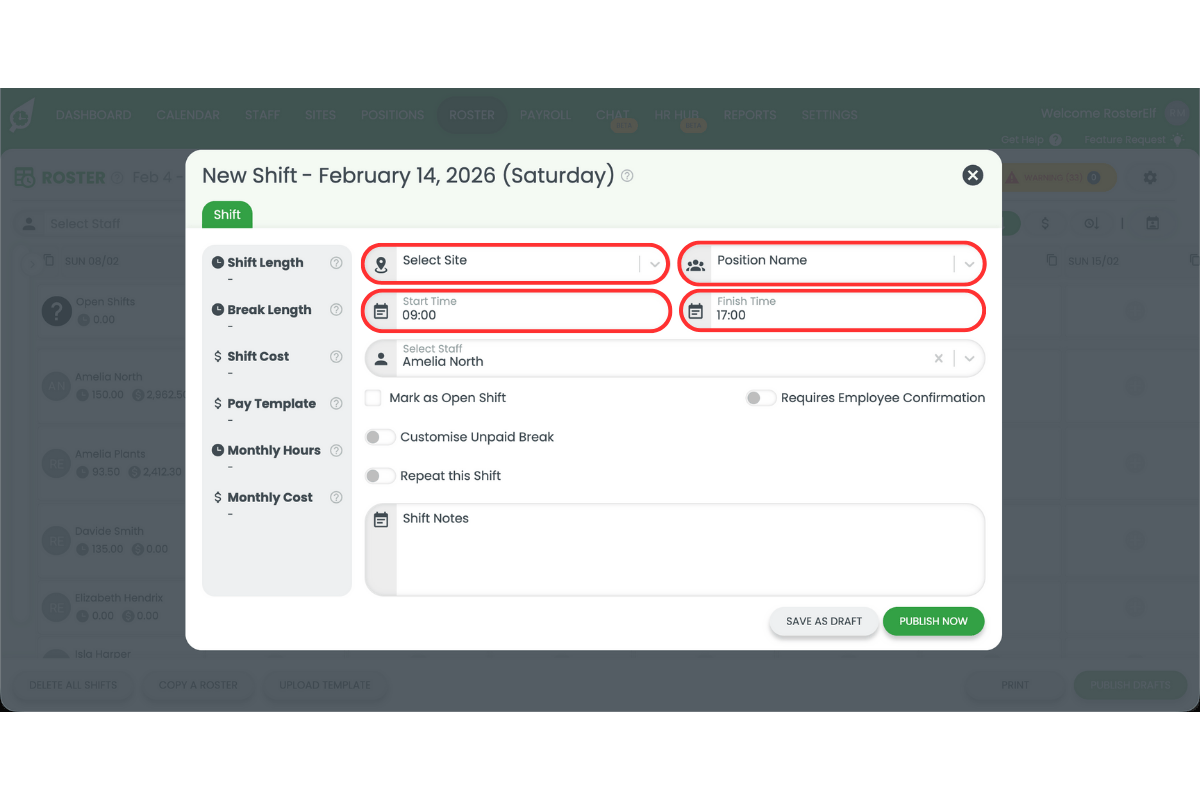Click the help icon beside the New Shift title
The width and height of the screenshot is (1200, 800).
627,176
